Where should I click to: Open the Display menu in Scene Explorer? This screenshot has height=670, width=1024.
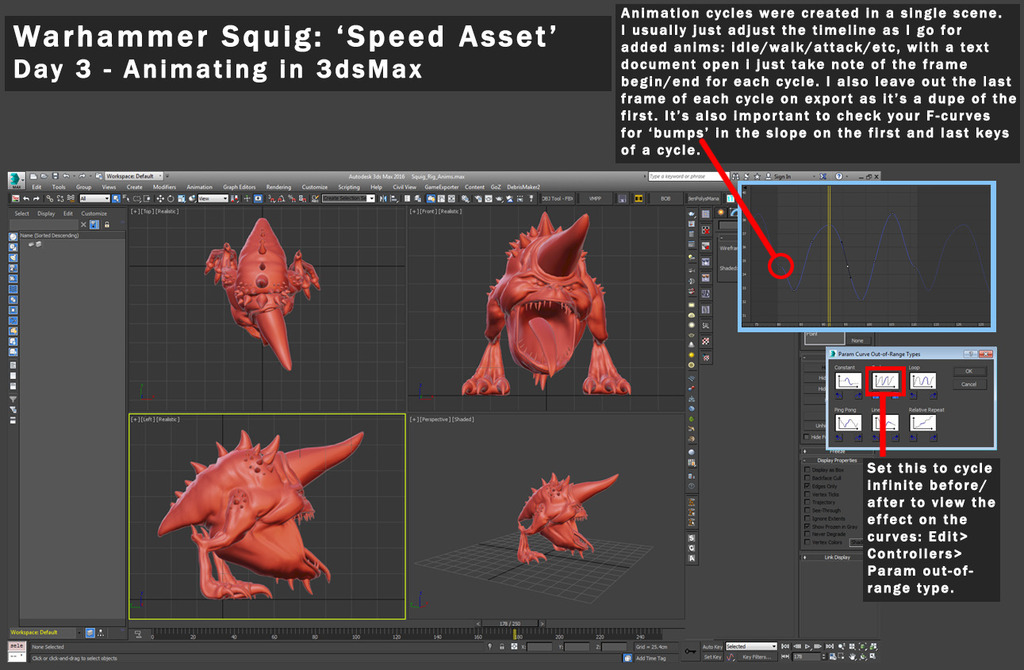click(x=46, y=214)
